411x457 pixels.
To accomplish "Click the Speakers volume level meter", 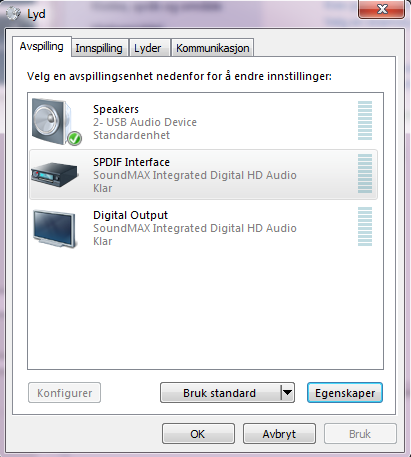I will coord(365,121).
